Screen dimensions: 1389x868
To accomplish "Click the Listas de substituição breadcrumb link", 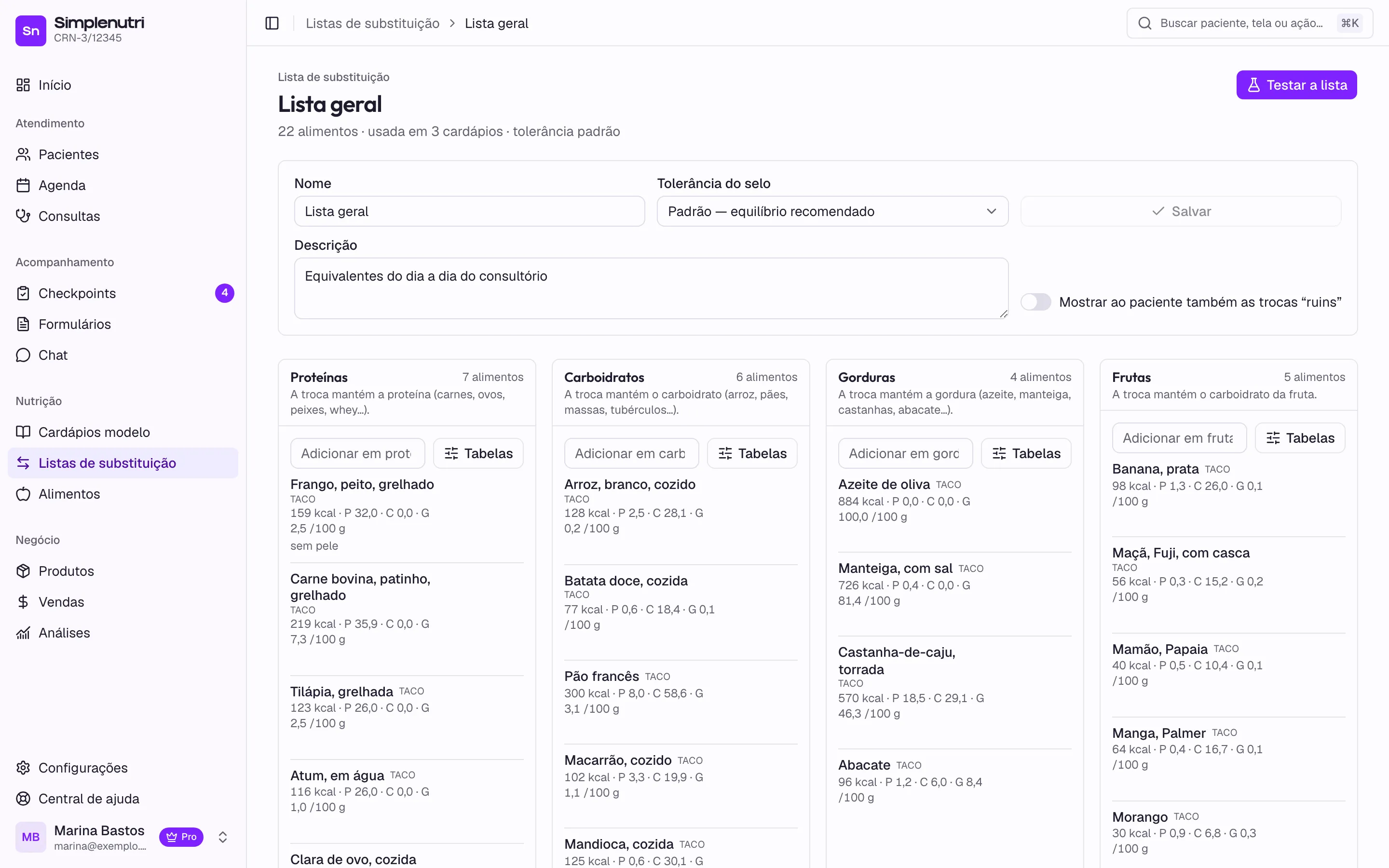I will point(372,23).
